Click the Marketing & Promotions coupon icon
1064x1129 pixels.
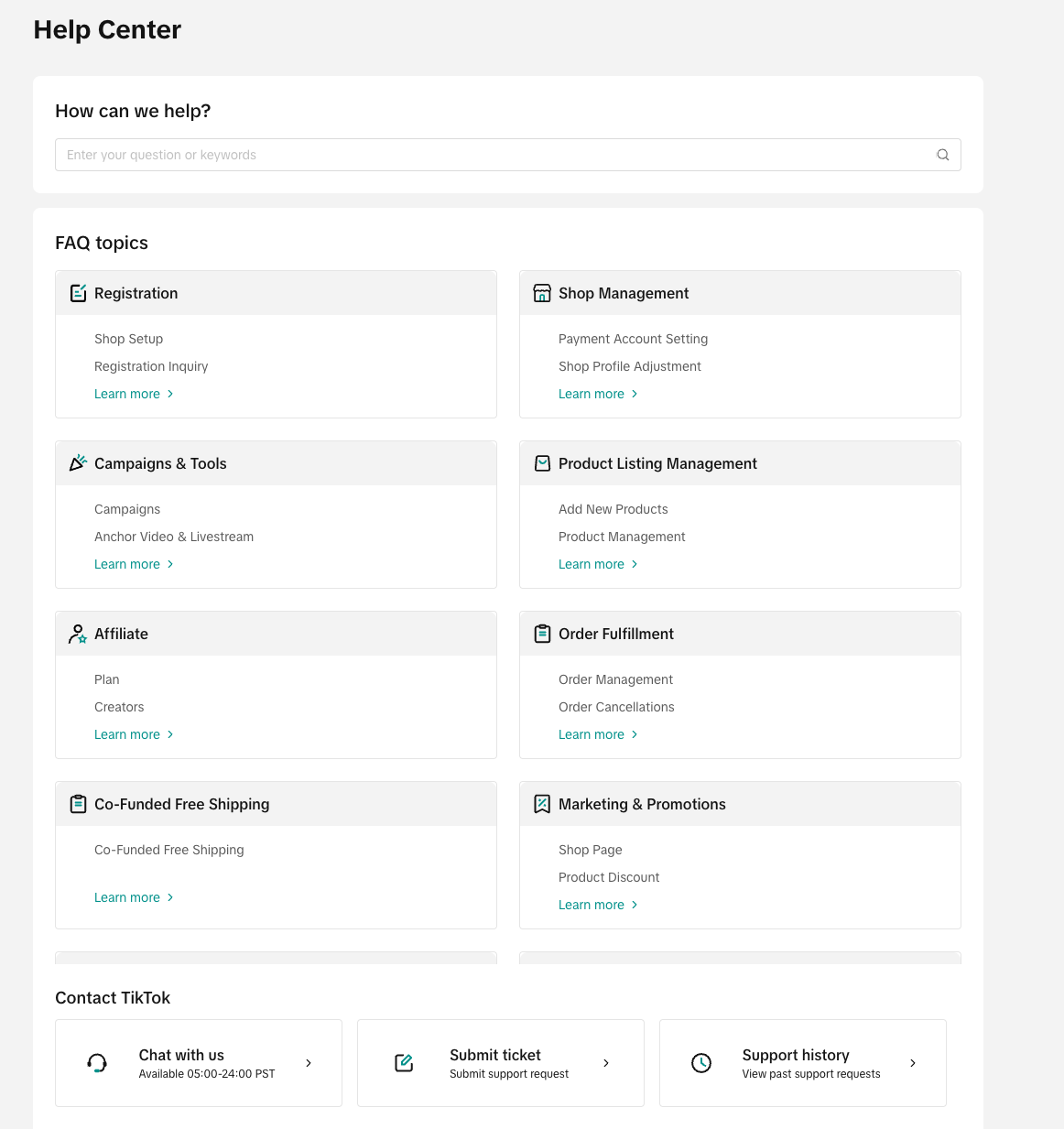(542, 804)
